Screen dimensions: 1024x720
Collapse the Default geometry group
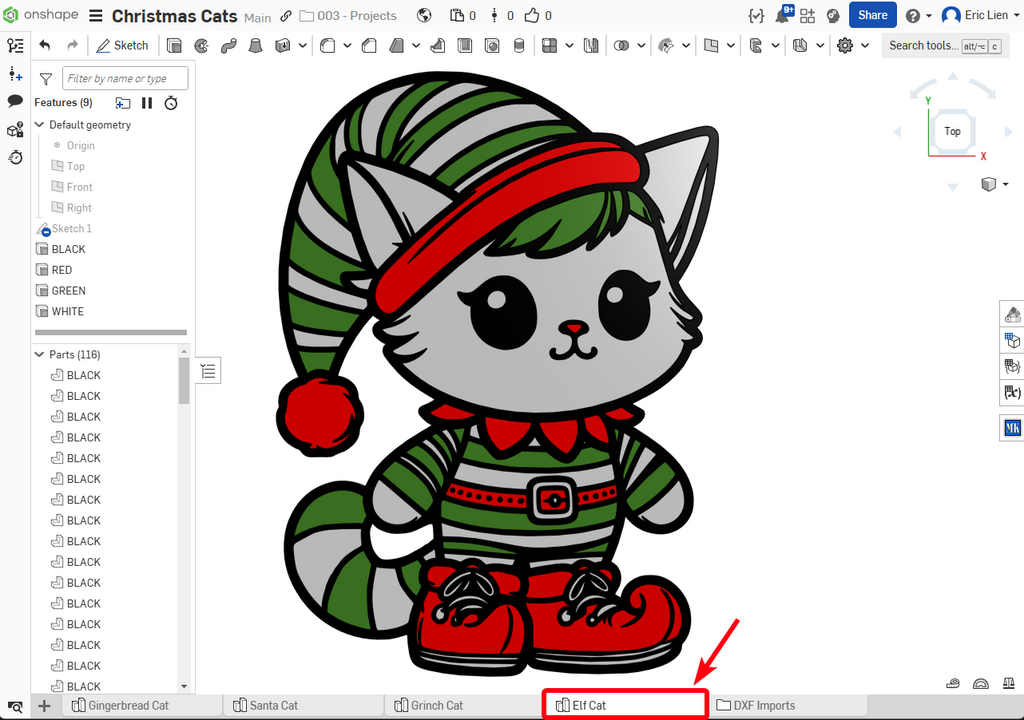40,124
